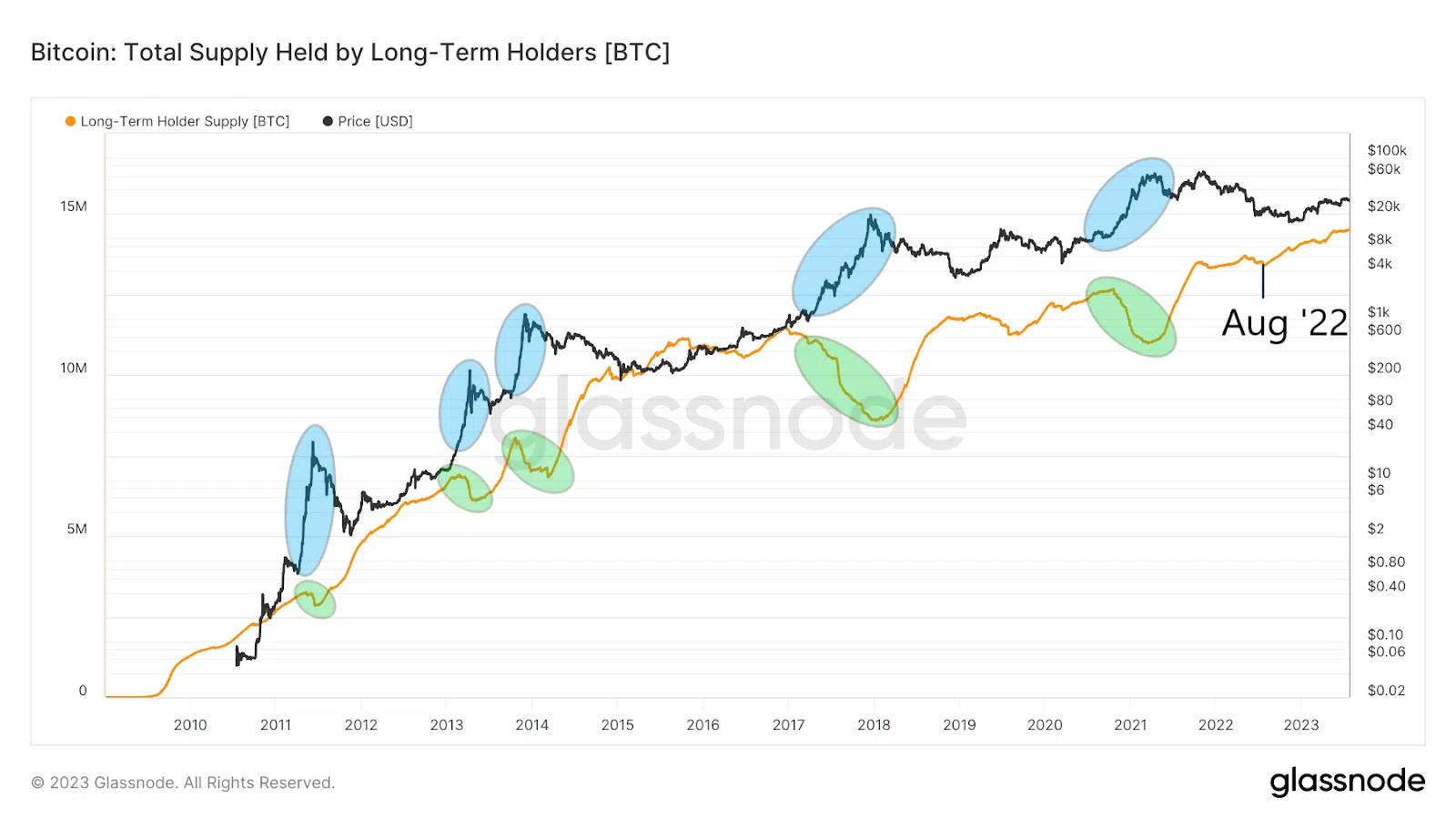Image resolution: width=1456 pixels, height=819 pixels.
Task: Click the green ellipse at the 2018 supply dip
Action: [846, 381]
